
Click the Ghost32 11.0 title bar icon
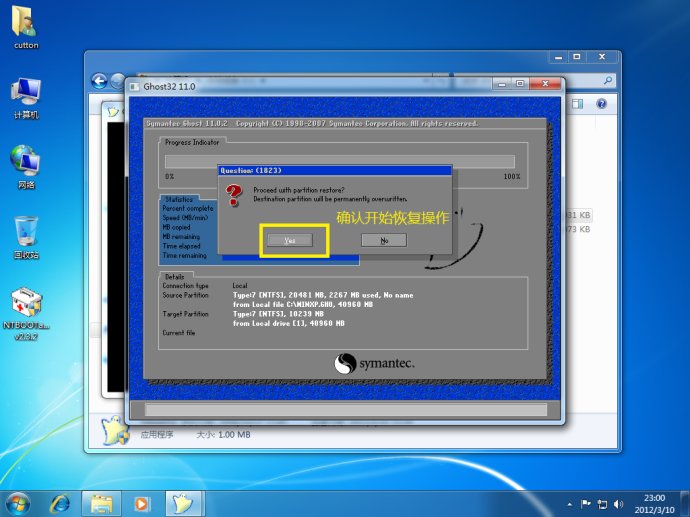coord(134,87)
